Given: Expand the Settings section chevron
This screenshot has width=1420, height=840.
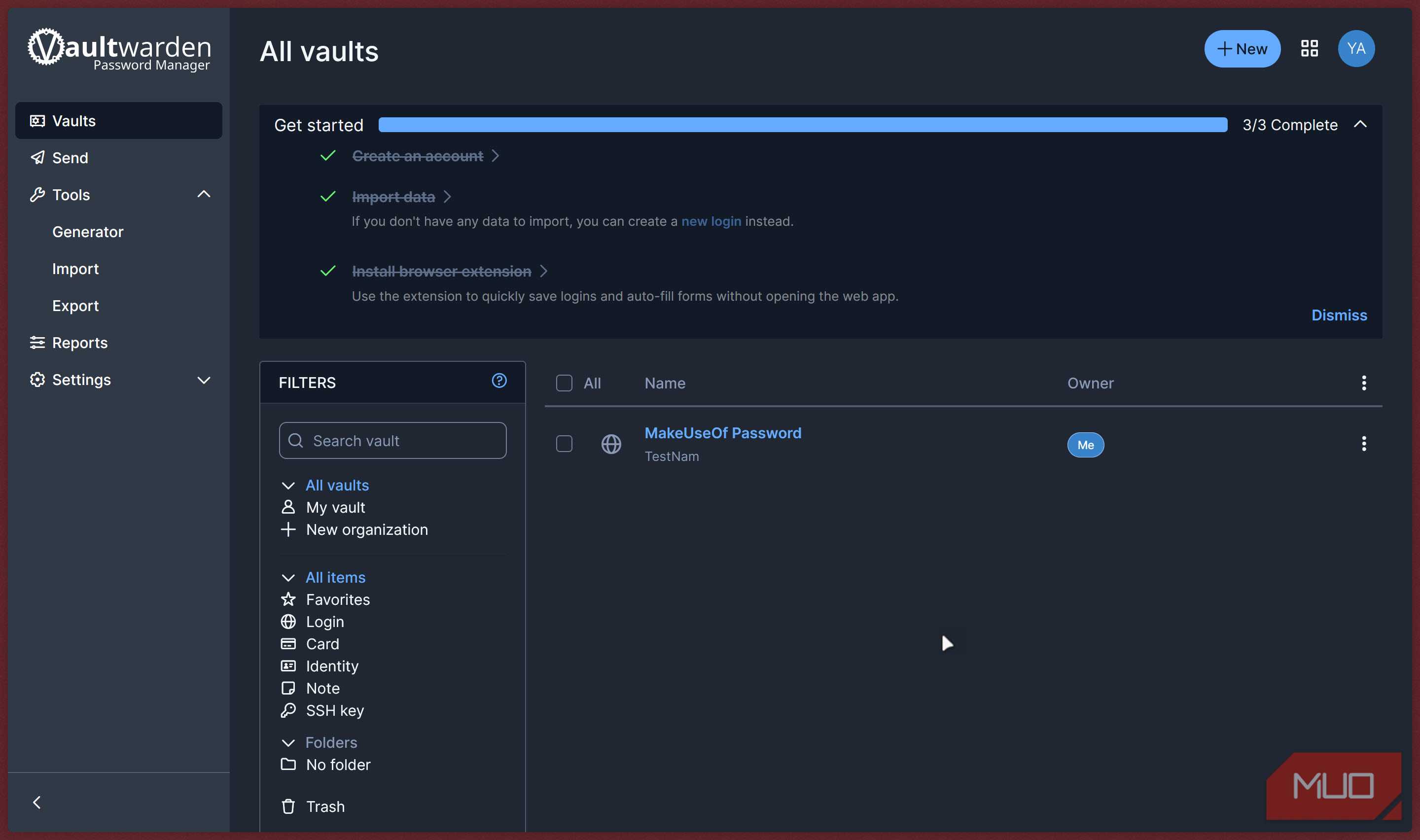Looking at the screenshot, I should 203,380.
